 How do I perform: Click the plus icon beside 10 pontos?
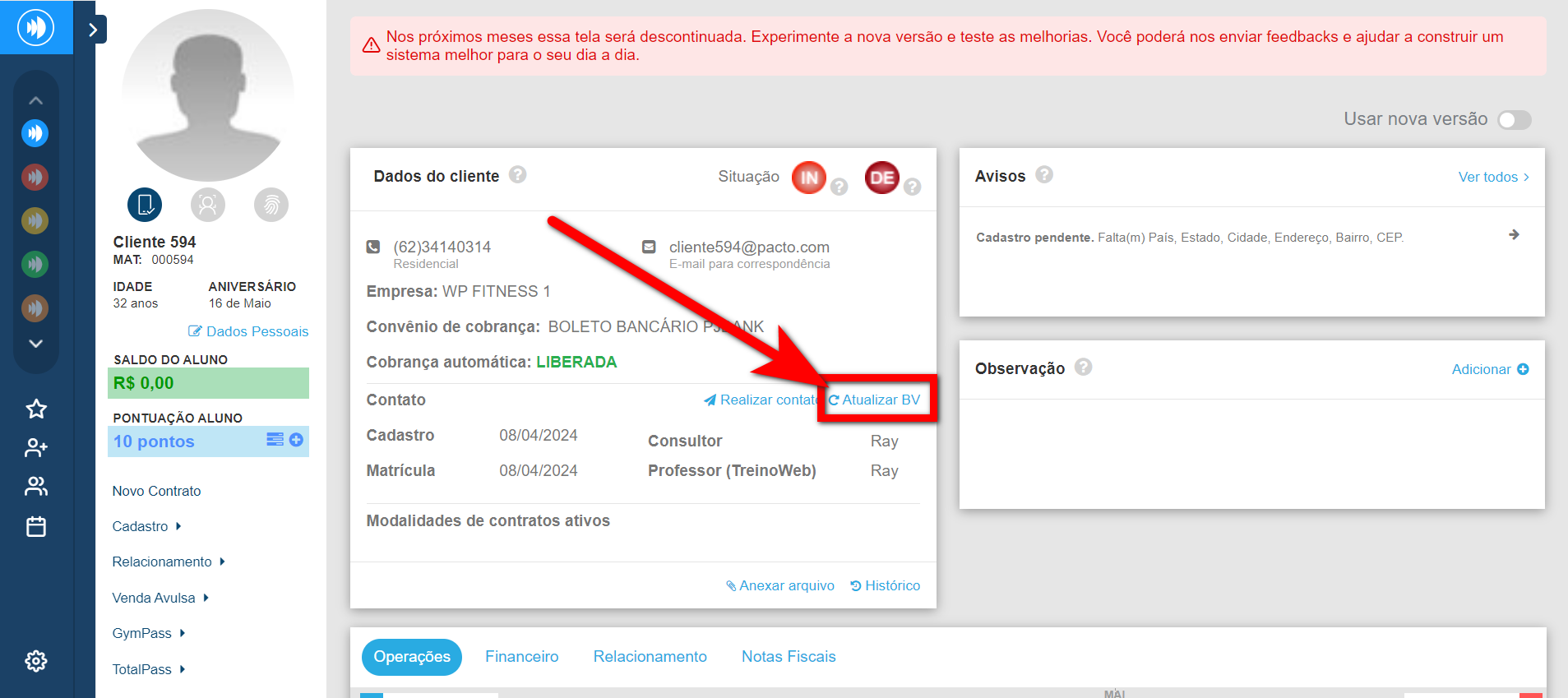[x=297, y=440]
